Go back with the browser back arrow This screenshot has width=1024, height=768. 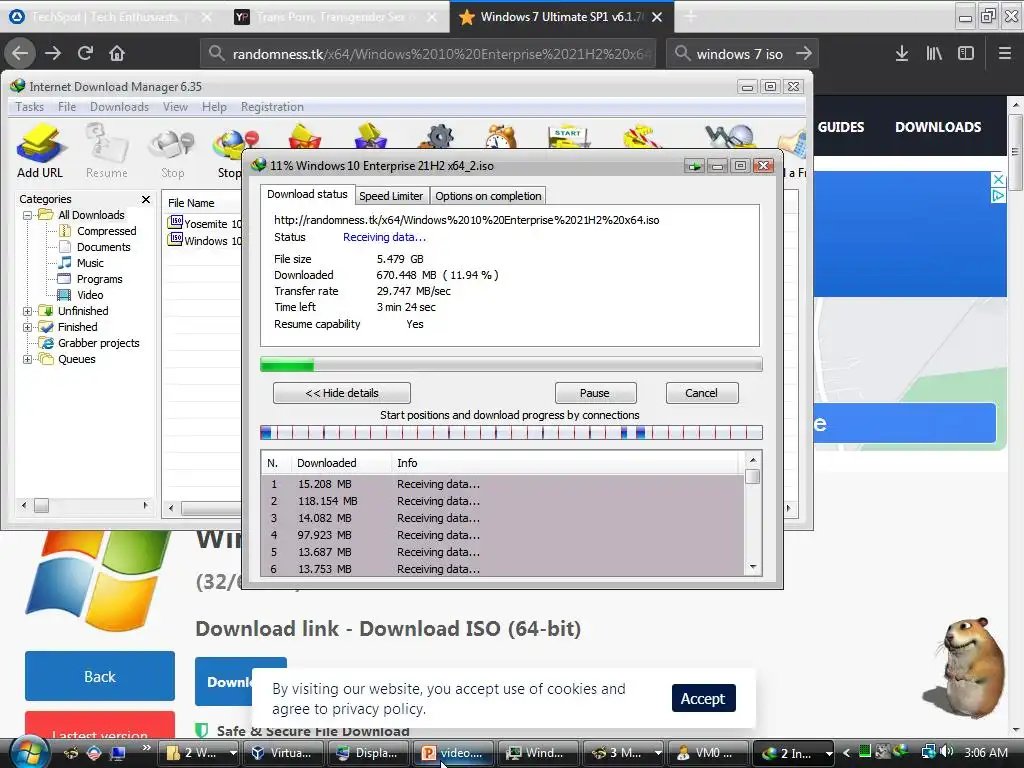(x=20, y=54)
